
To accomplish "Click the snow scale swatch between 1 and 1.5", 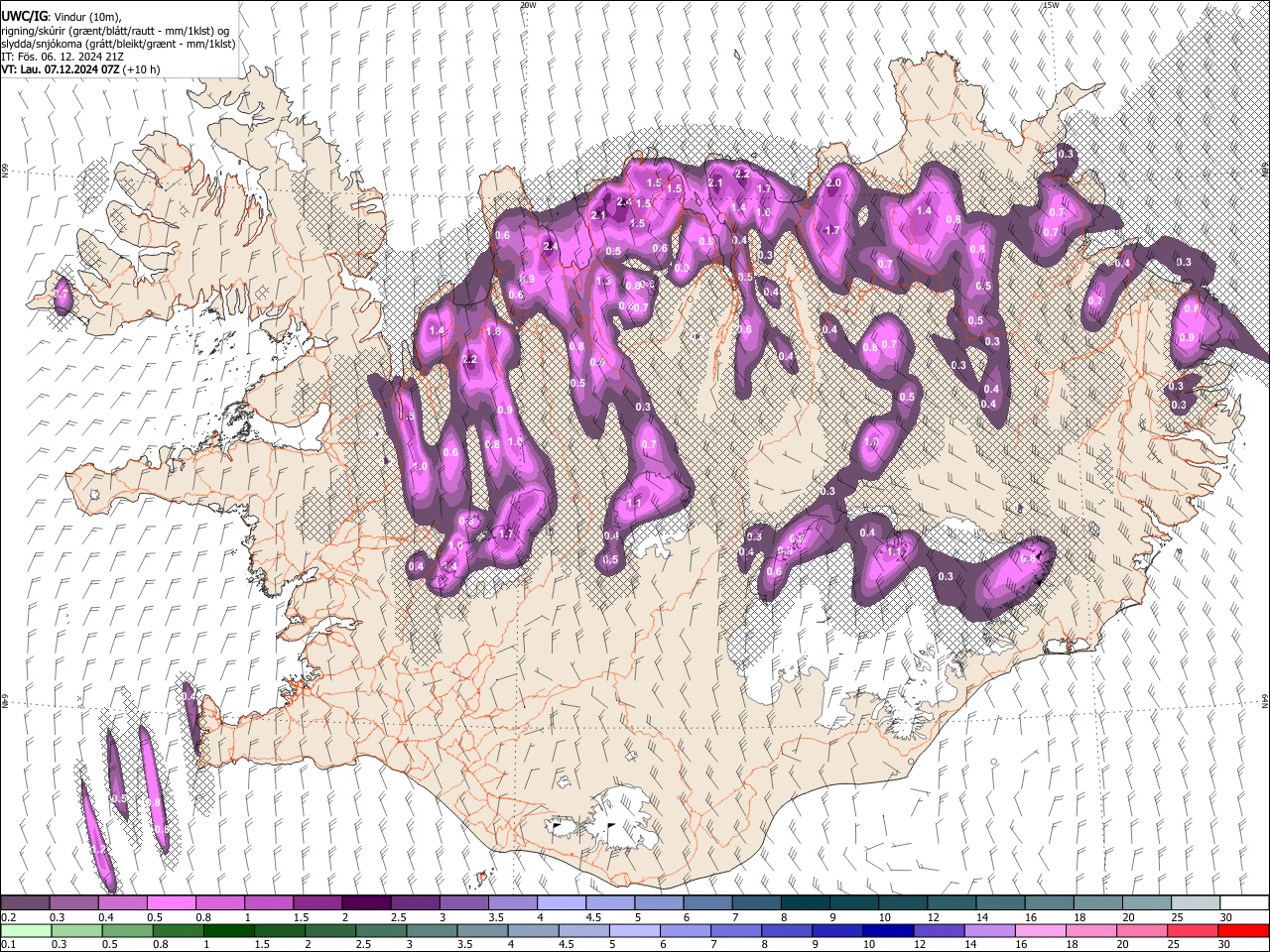I will [x=269, y=903].
